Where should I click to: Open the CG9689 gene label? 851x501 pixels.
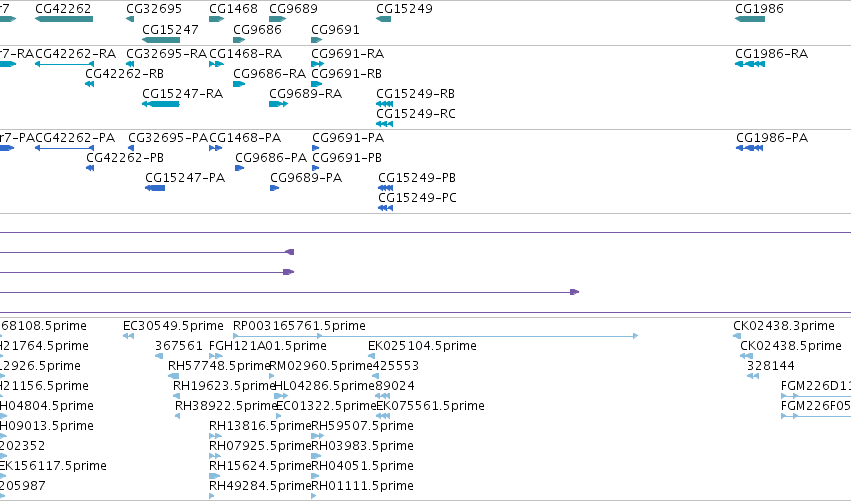pos(294,9)
